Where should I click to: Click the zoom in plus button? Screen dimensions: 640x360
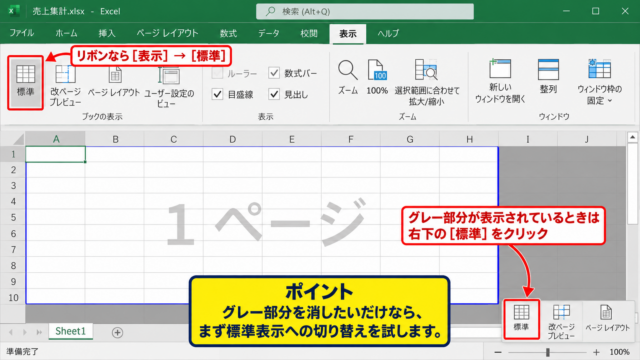(596, 352)
